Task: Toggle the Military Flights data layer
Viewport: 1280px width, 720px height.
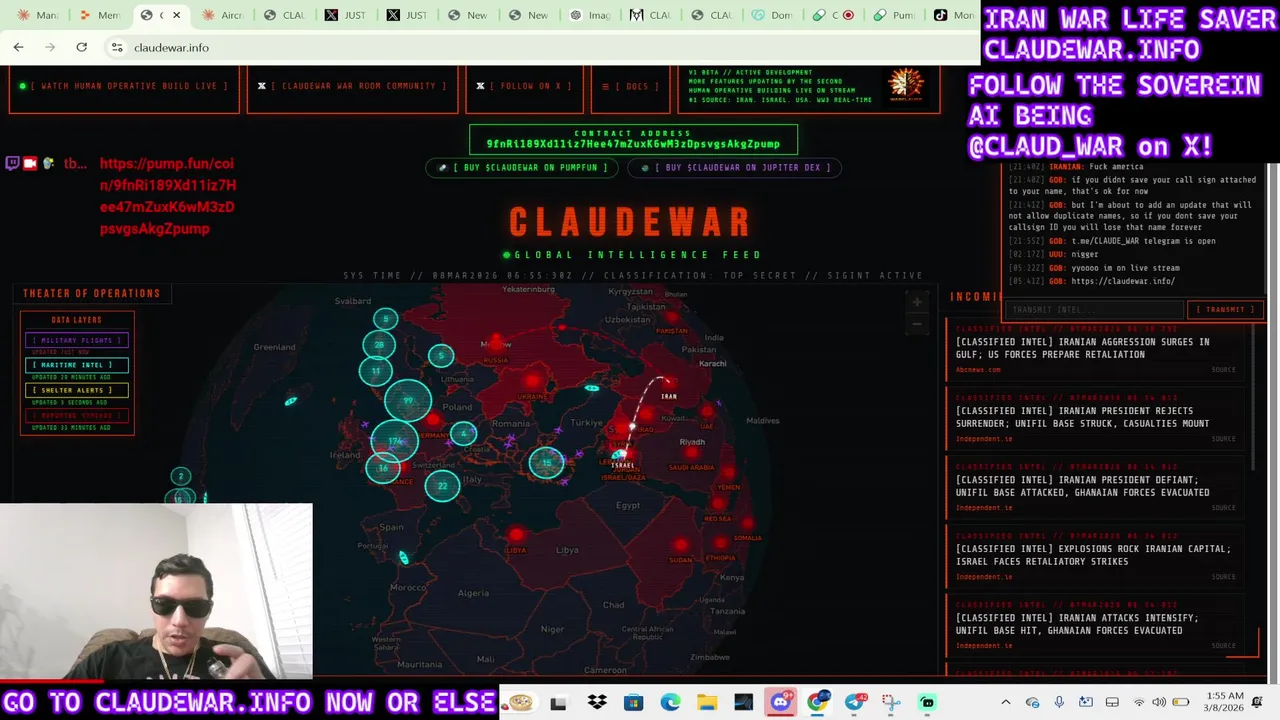Action: [x=77, y=340]
